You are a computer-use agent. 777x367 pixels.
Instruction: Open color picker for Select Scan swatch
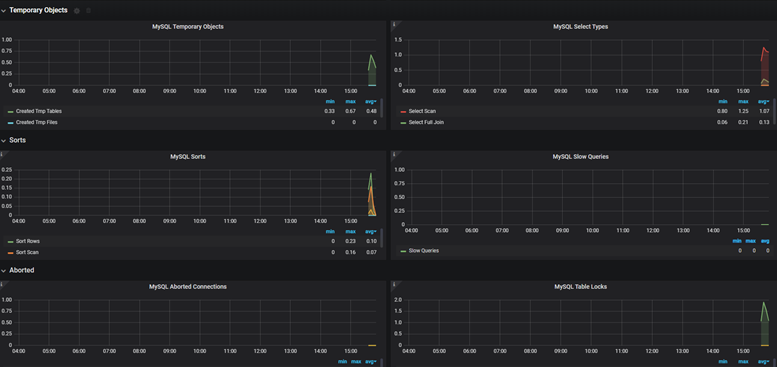point(403,112)
